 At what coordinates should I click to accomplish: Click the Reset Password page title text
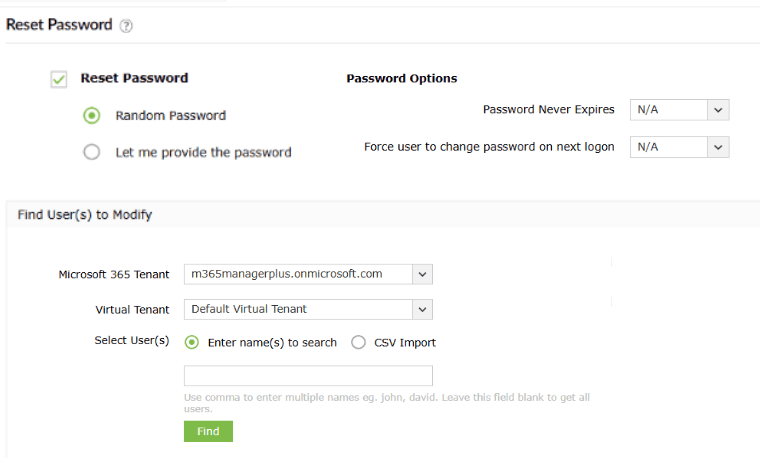59,25
